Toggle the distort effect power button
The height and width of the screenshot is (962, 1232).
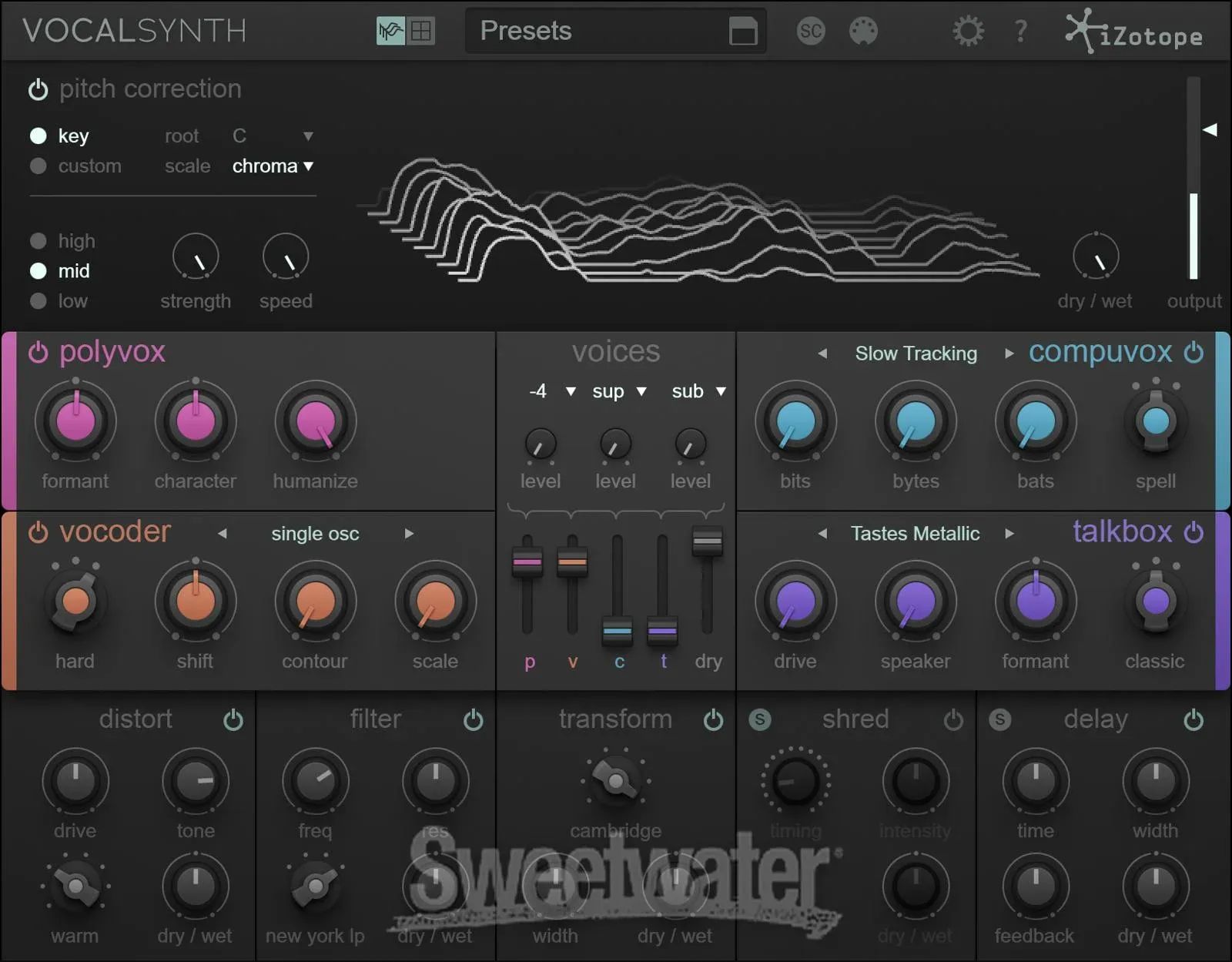[x=233, y=720]
